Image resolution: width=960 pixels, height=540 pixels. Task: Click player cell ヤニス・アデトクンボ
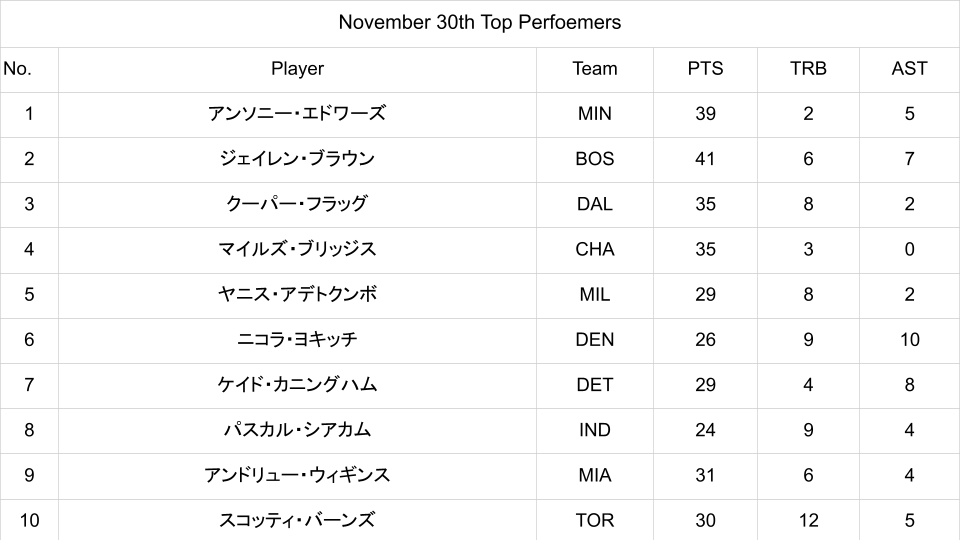[x=297, y=294]
